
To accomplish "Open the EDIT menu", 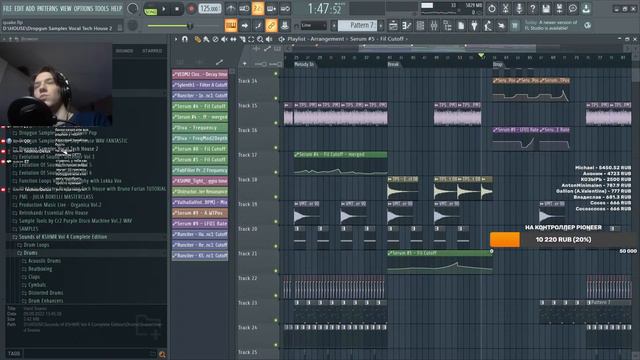I will click(19, 8).
